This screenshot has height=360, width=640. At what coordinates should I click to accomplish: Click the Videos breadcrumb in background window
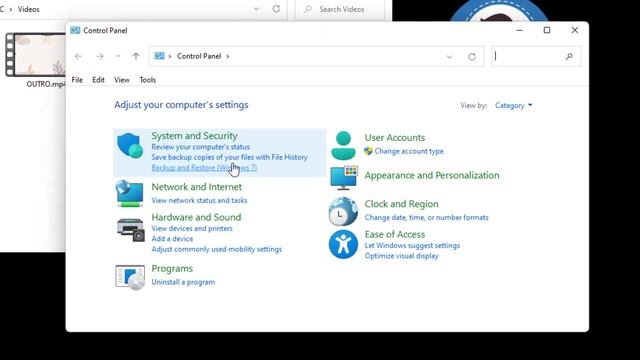29,9
